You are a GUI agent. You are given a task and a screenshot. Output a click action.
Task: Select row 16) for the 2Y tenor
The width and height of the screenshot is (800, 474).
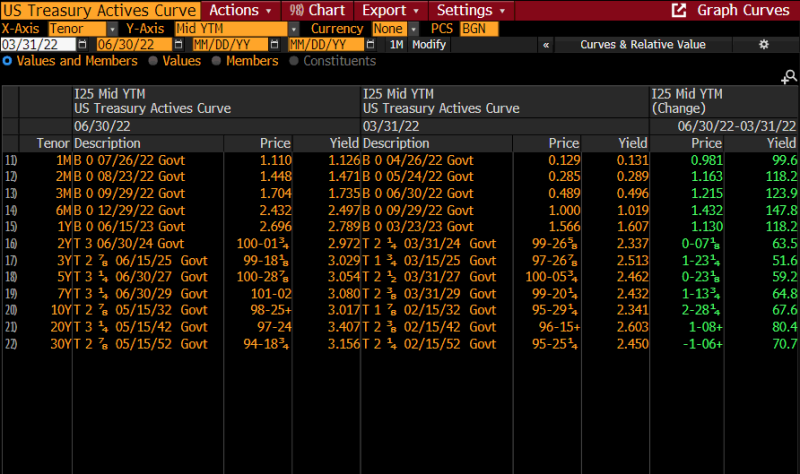pos(400,243)
